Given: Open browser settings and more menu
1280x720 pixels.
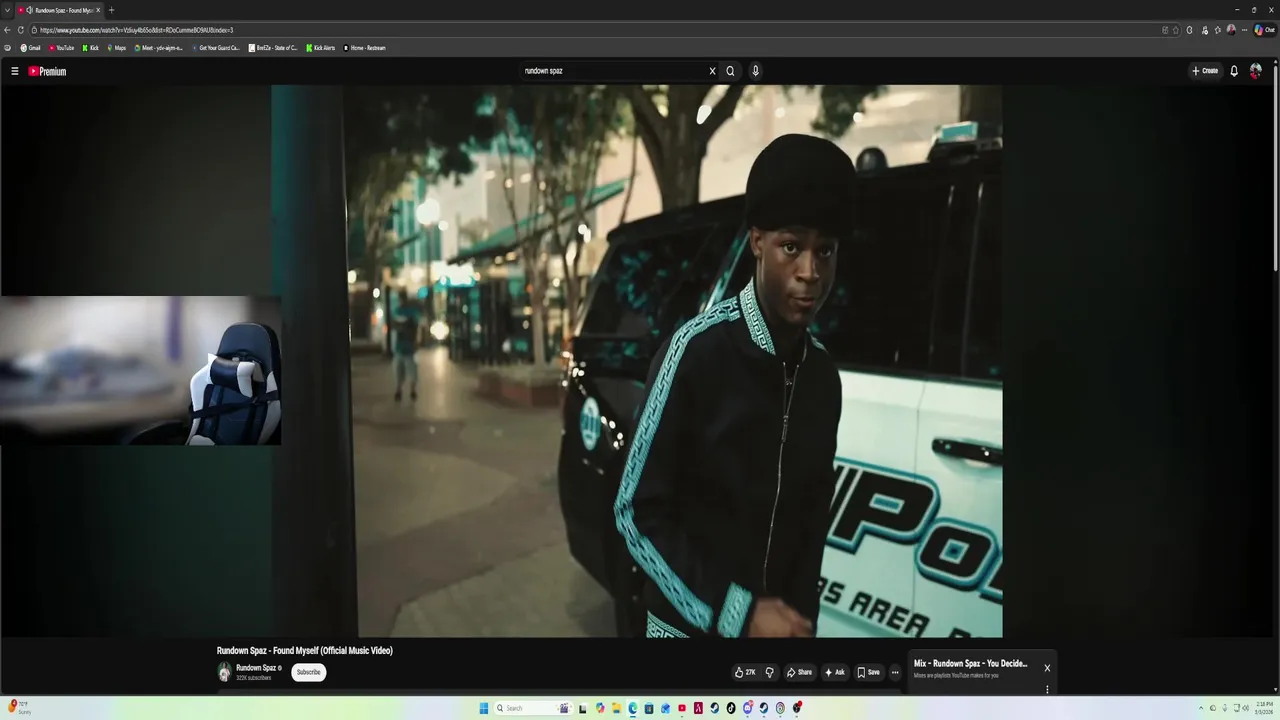Looking at the screenshot, I should [x=1244, y=30].
